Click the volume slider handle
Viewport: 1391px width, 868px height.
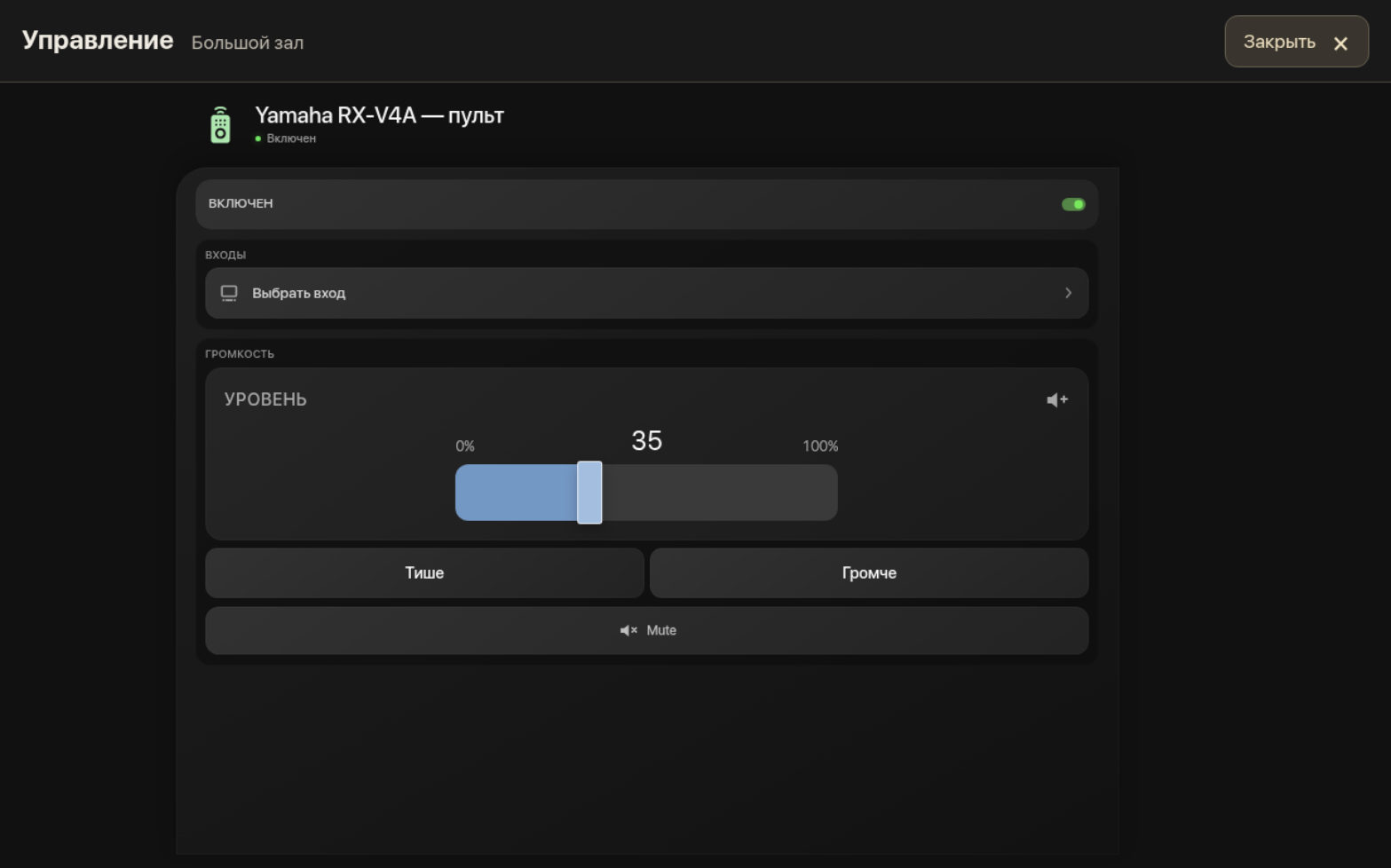pos(589,493)
